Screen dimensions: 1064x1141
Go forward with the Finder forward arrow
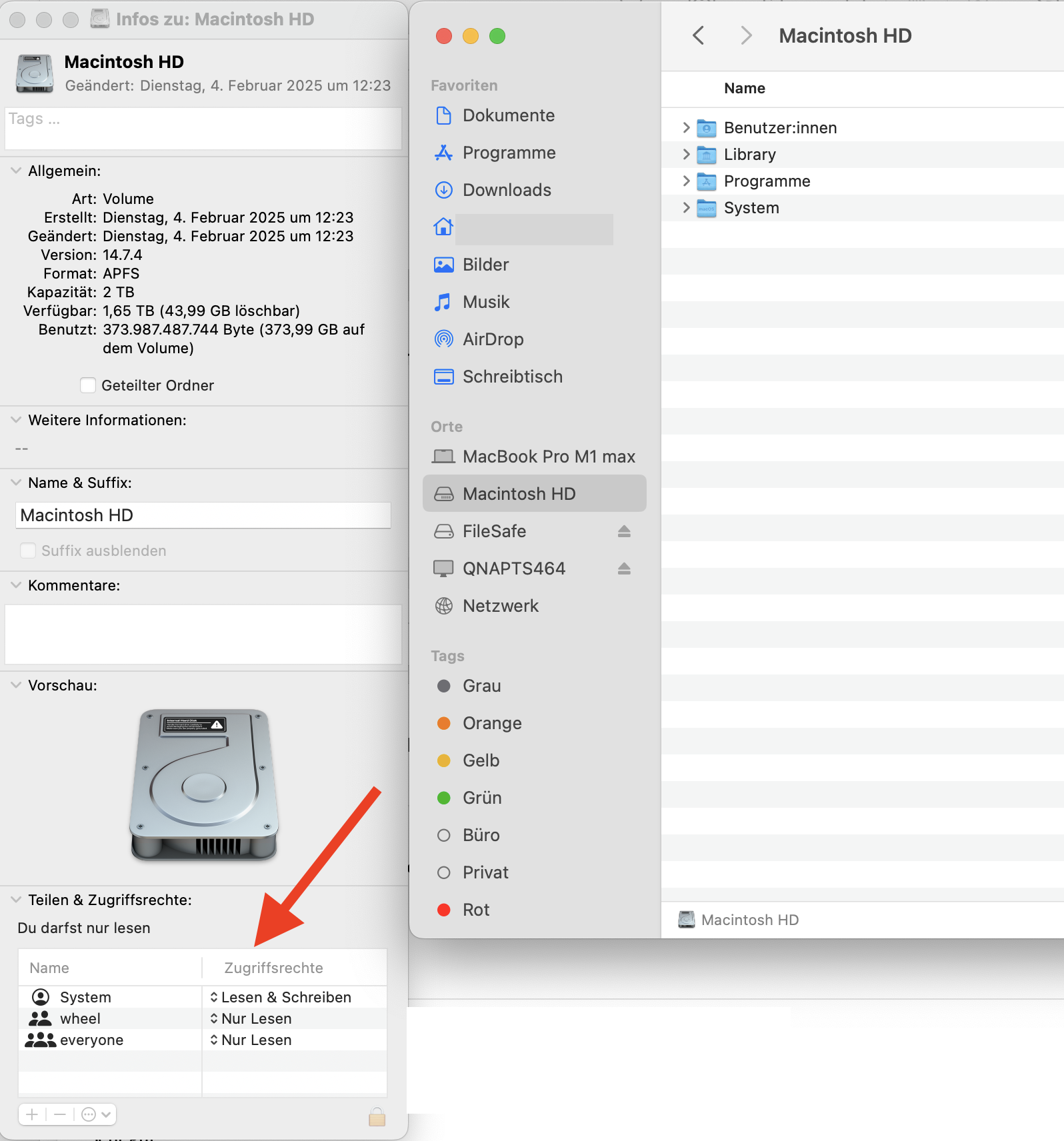746,35
